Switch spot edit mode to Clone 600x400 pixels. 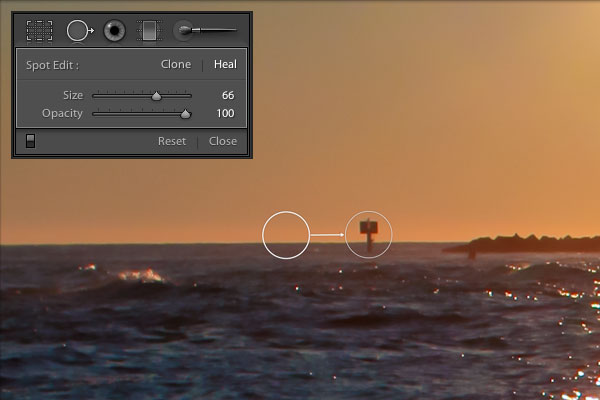(x=176, y=64)
